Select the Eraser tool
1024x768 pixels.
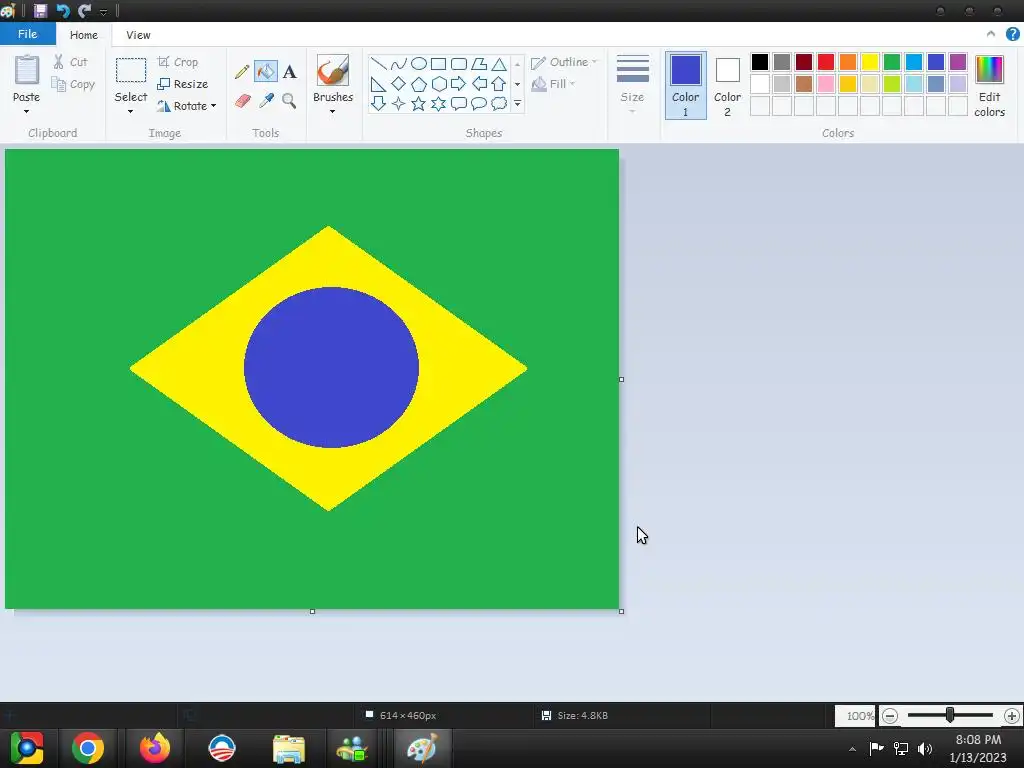pyautogui.click(x=242, y=101)
